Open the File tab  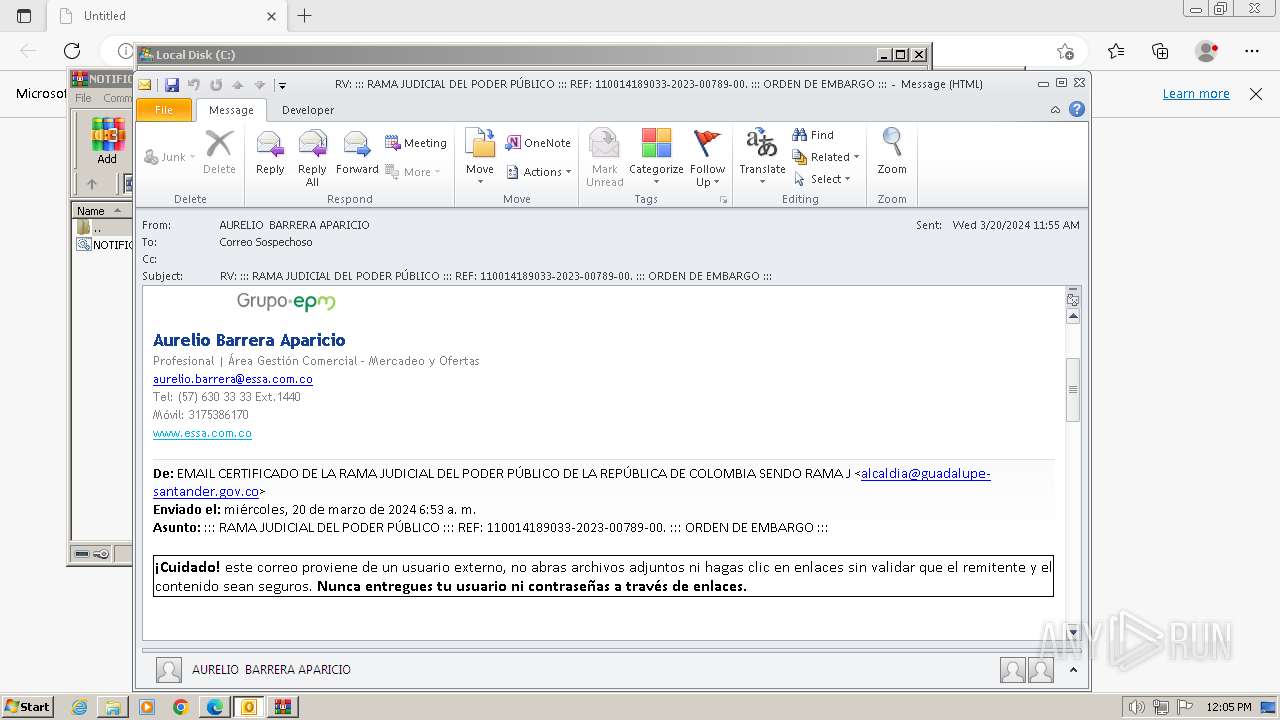164,110
